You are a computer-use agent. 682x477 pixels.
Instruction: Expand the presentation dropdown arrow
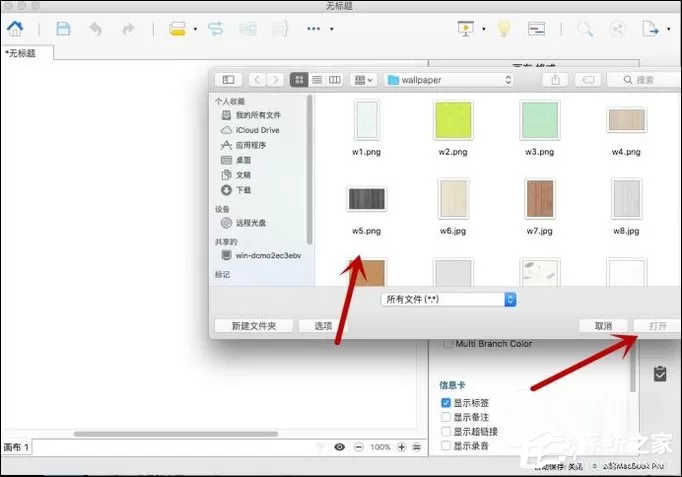pos(484,29)
